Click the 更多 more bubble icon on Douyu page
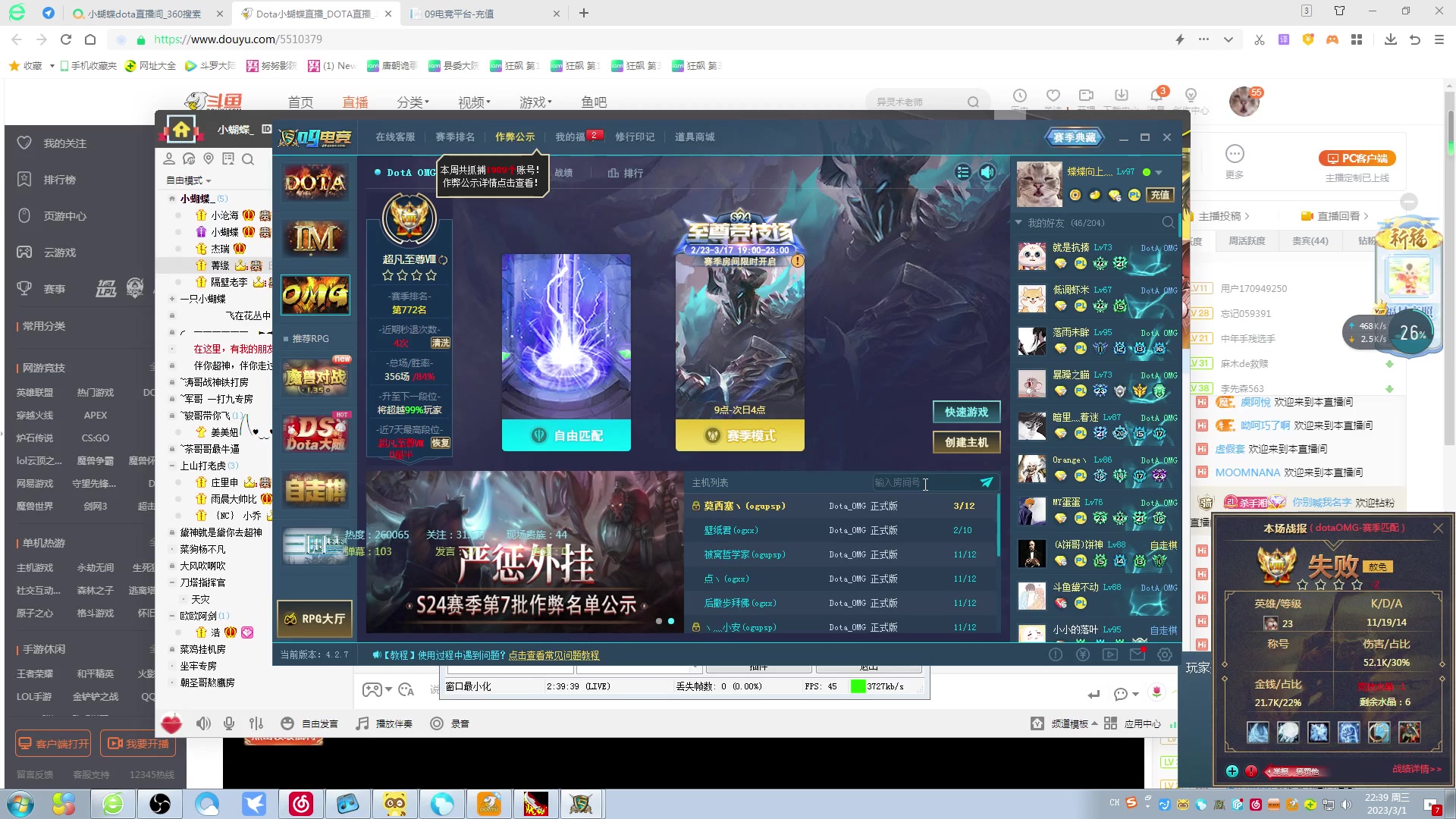The height and width of the screenshot is (819, 1456). 1235,154
